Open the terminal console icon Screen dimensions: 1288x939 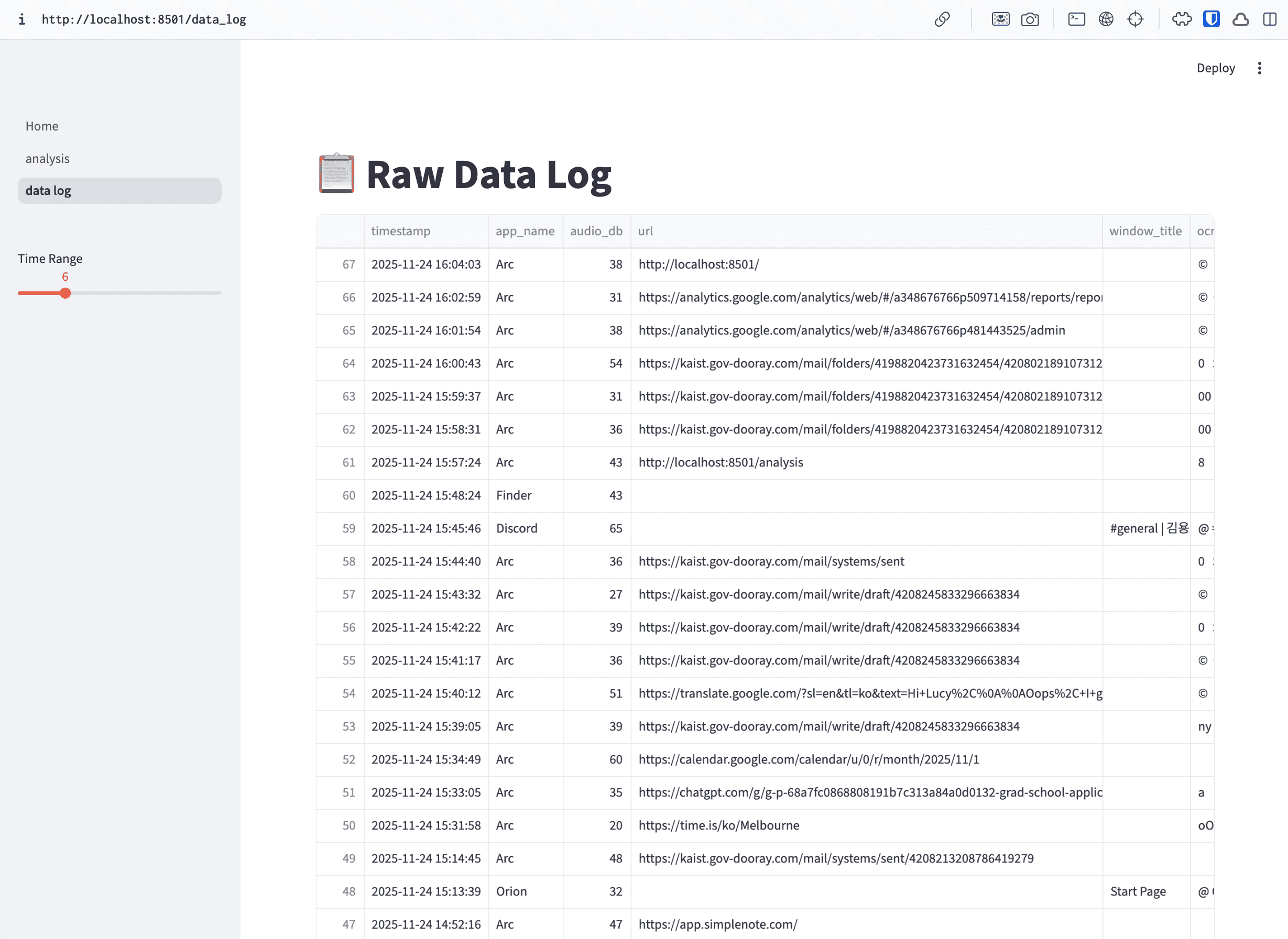tap(1076, 19)
